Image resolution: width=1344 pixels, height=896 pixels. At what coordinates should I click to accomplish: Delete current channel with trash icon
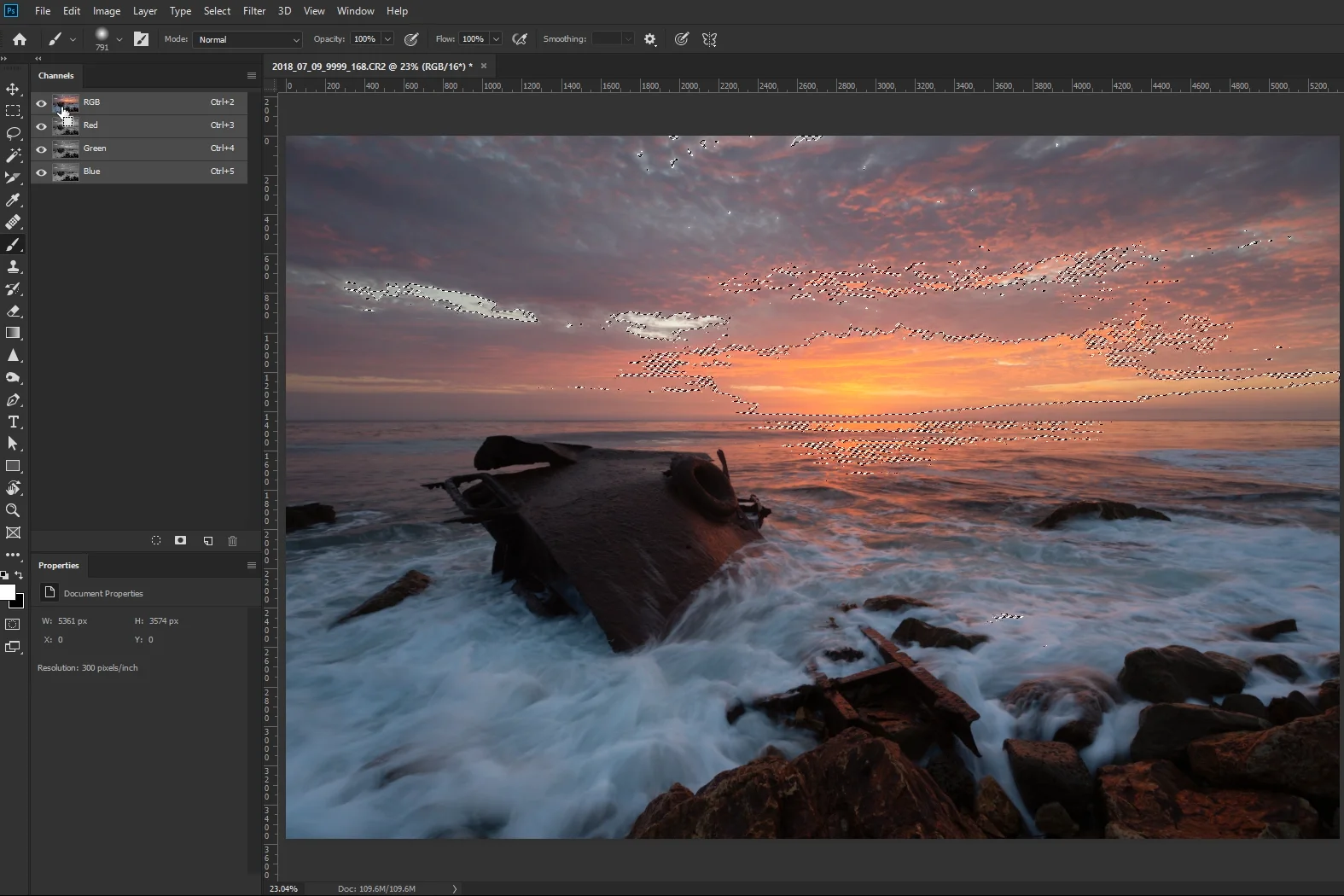[x=233, y=541]
